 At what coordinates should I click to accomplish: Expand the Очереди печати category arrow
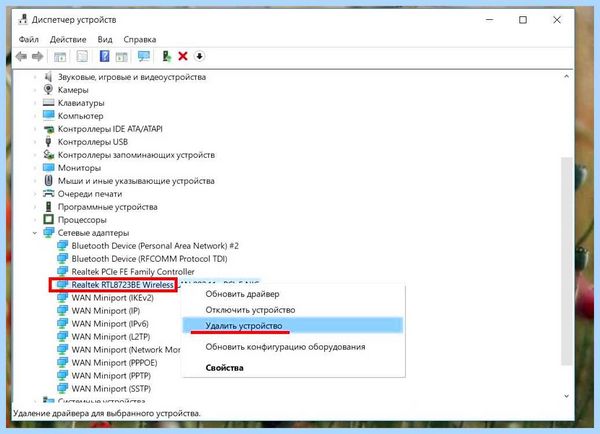coord(35,194)
